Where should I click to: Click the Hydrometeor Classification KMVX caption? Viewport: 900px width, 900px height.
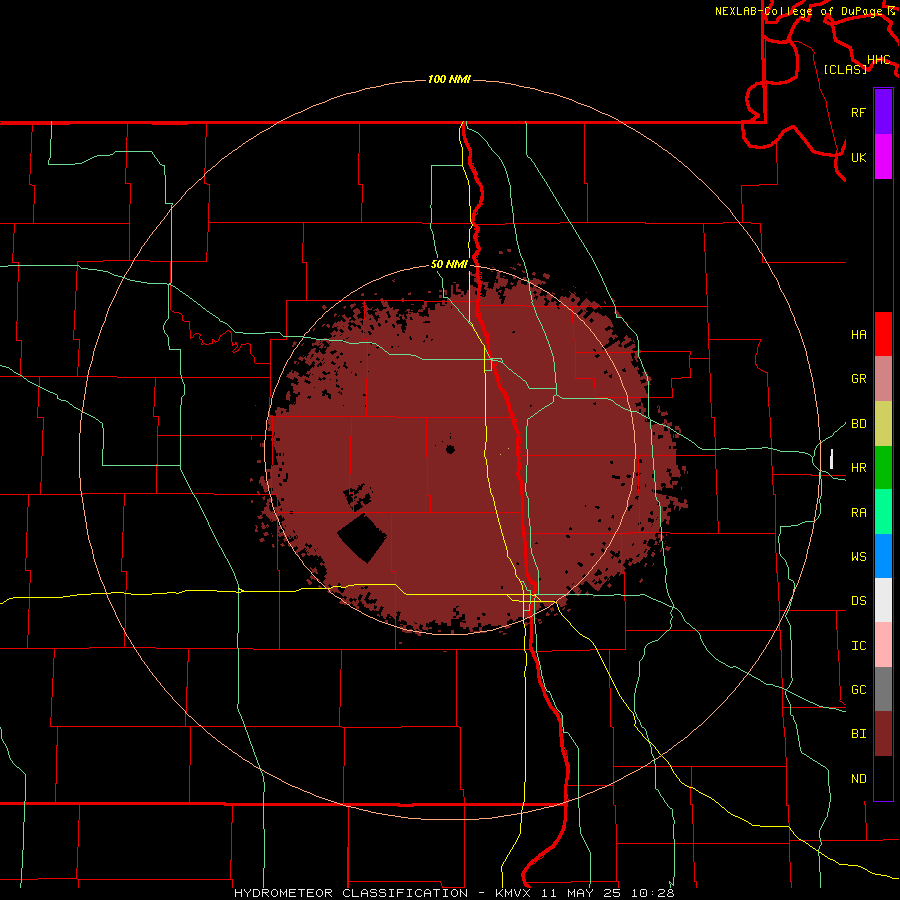point(454,893)
